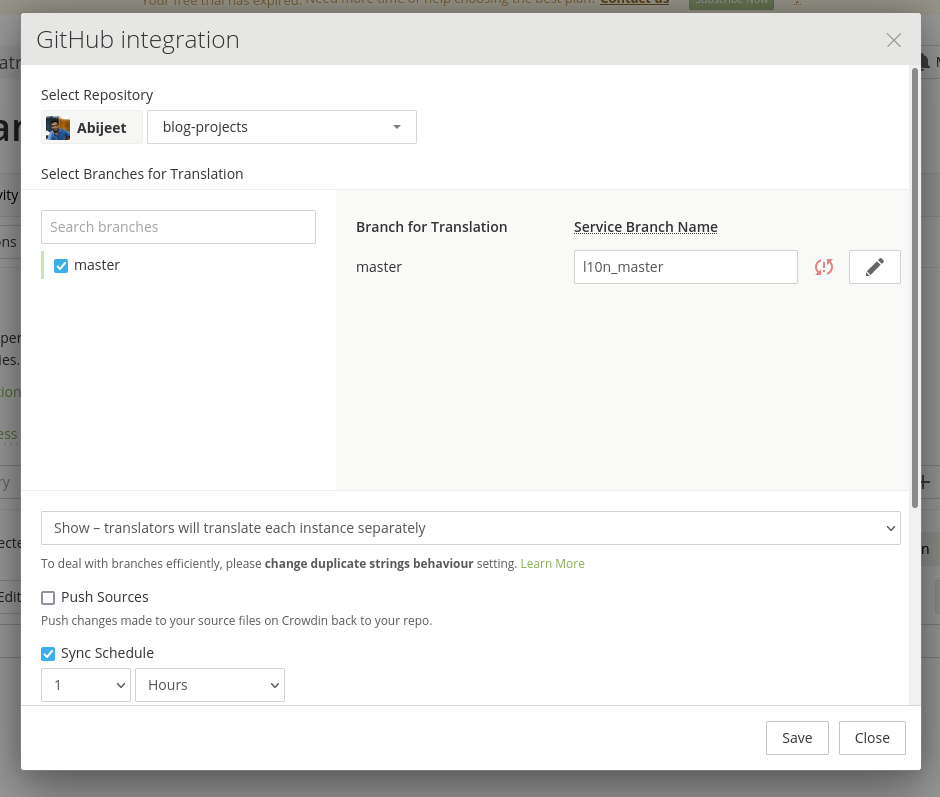Close the GitHub integration dialog with X
The width and height of the screenshot is (940, 797).
(x=893, y=40)
